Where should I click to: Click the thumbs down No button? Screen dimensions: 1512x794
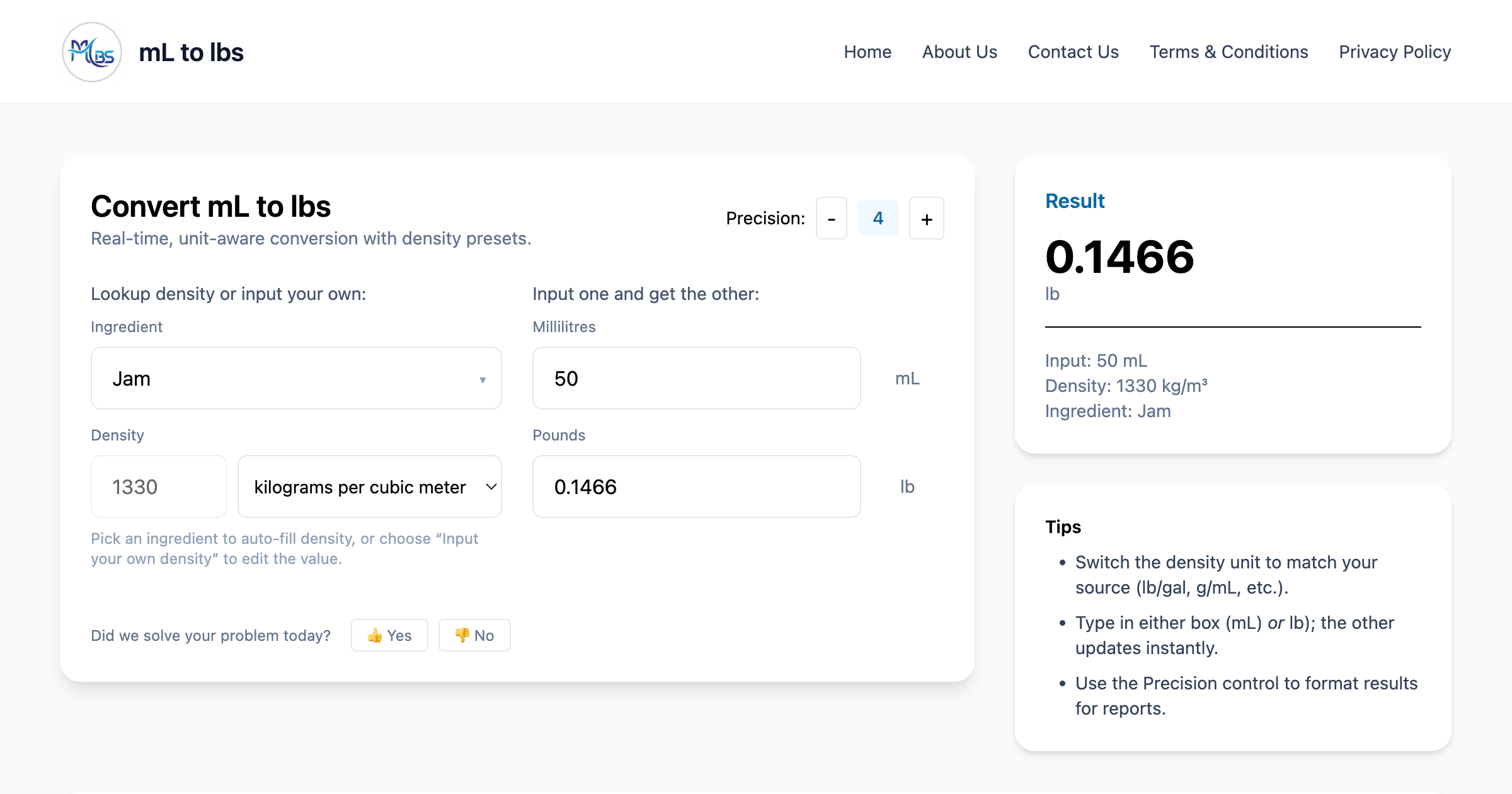pos(474,635)
